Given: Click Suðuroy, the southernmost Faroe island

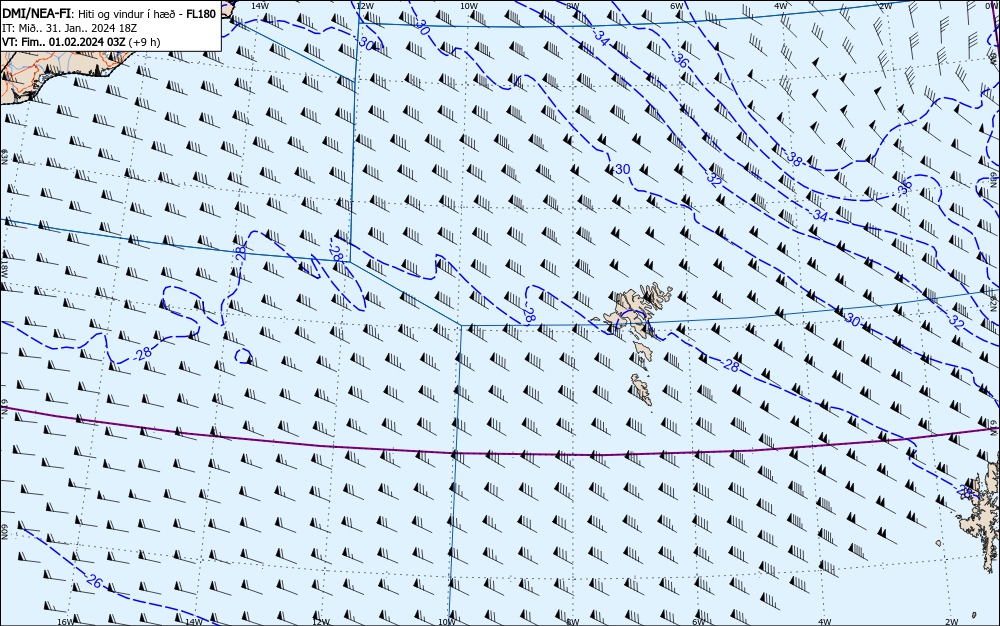Looking at the screenshot, I should pyautogui.click(x=642, y=389).
